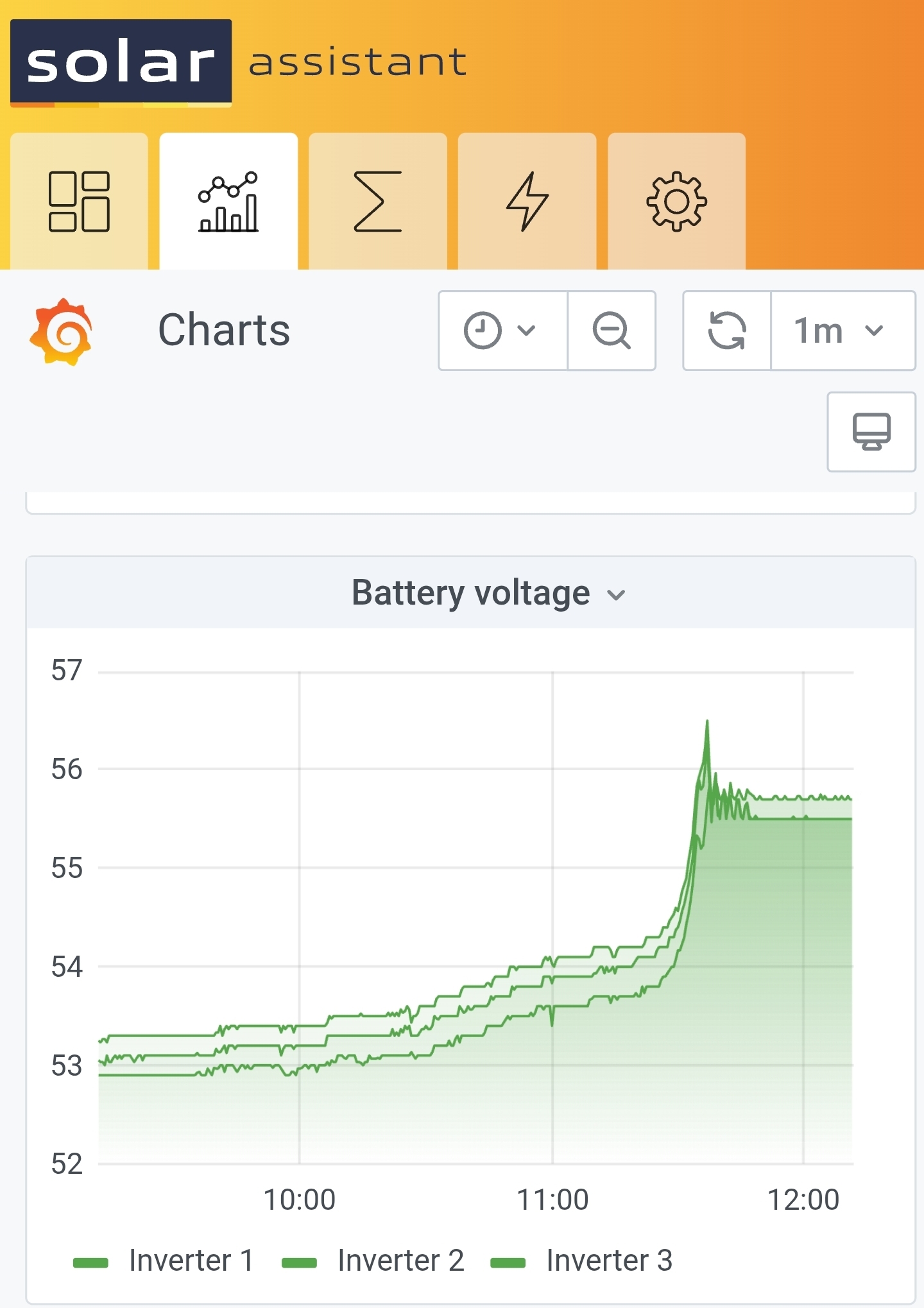The height and width of the screenshot is (1308, 924).
Task: Open the dashboard grid tab
Action: click(79, 201)
